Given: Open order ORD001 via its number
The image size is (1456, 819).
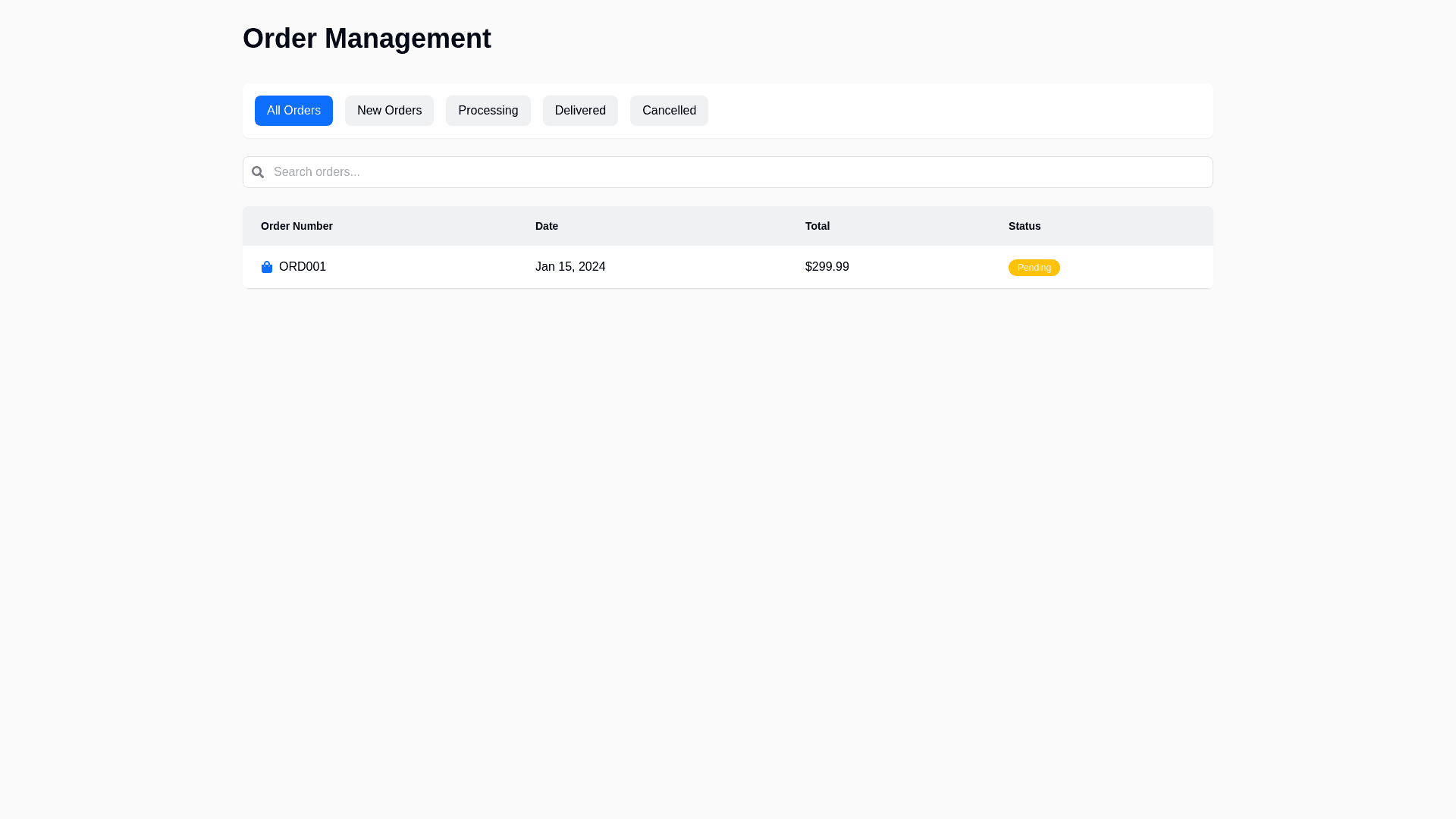Looking at the screenshot, I should [x=303, y=267].
